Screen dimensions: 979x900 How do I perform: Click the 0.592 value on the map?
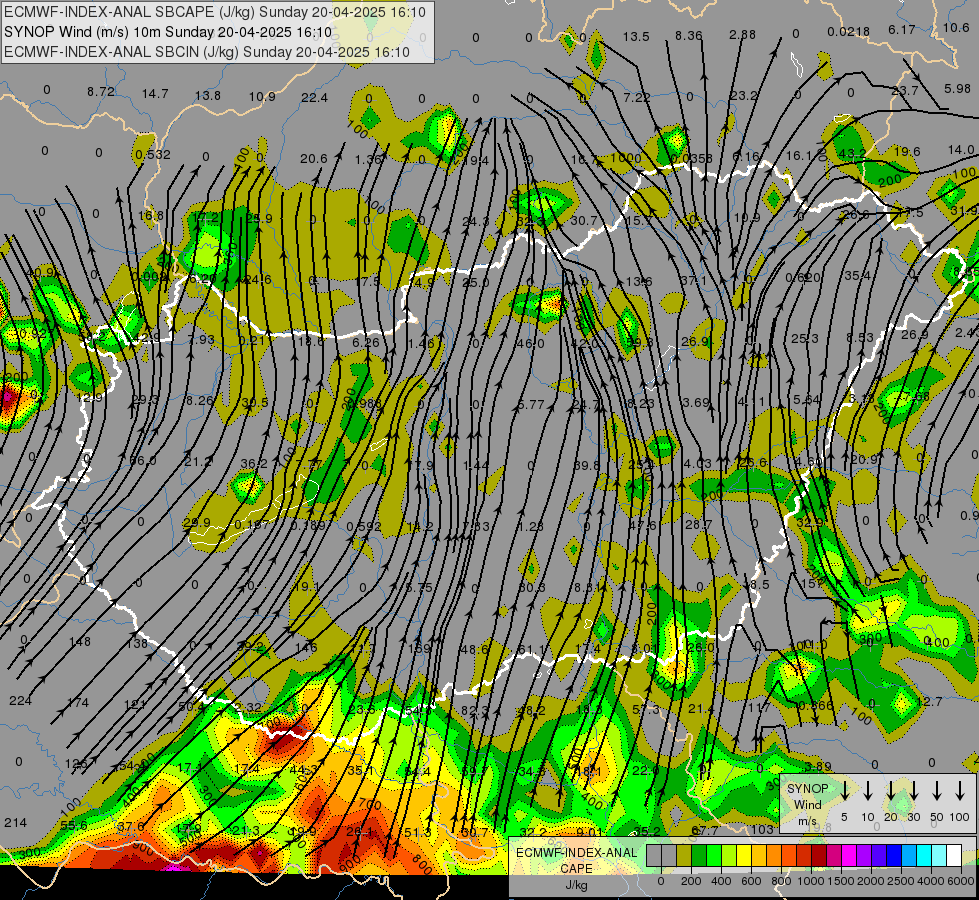coord(363,526)
